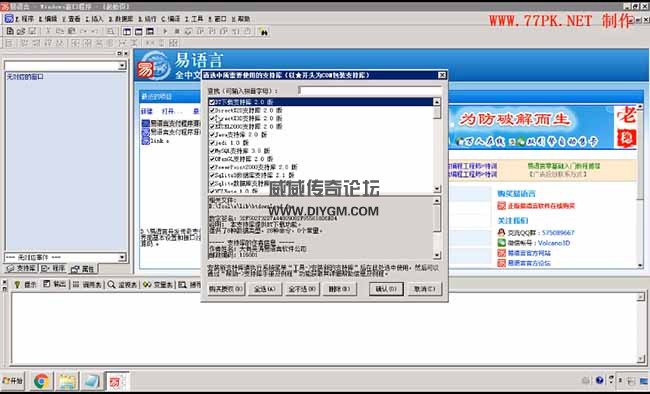
Task: Open the top dropdown in the left panel
Action: click(122, 66)
